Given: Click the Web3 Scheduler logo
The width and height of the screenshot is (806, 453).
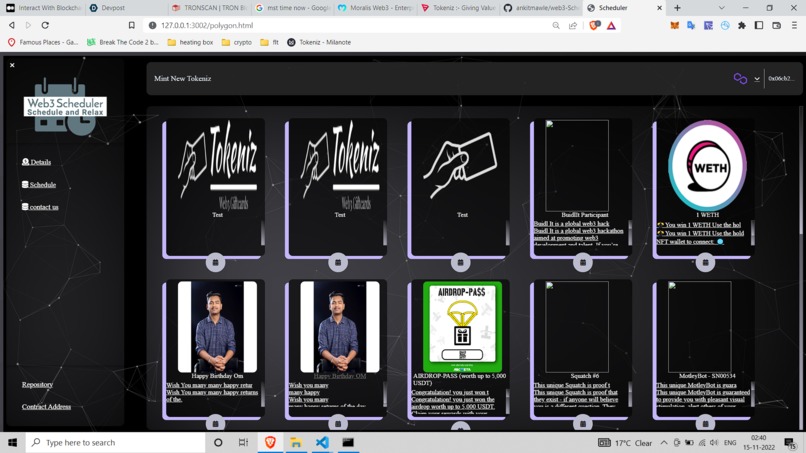Looking at the screenshot, I should pyautogui.click(x=65, y=106).
